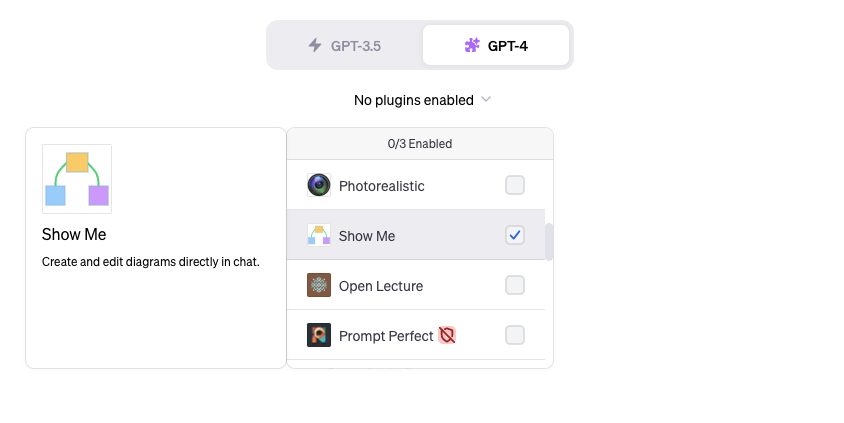Switch to the GPT-3.5 model tab
This screenshot has height=423, width=844.
tap(344, 45)
